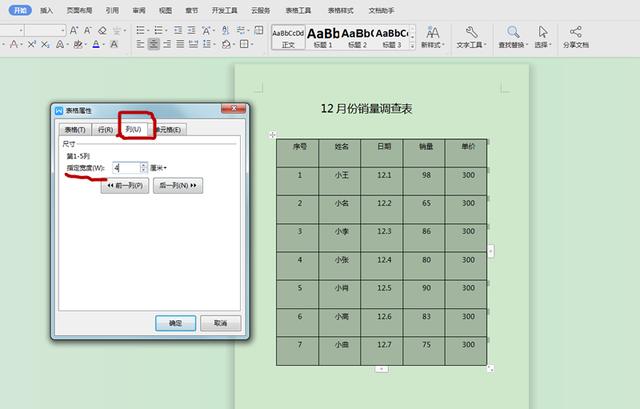The height and width of the screenshot is (409, 640).
Task: Click the distributed alignment icon
Action: [x=193, y=44]
